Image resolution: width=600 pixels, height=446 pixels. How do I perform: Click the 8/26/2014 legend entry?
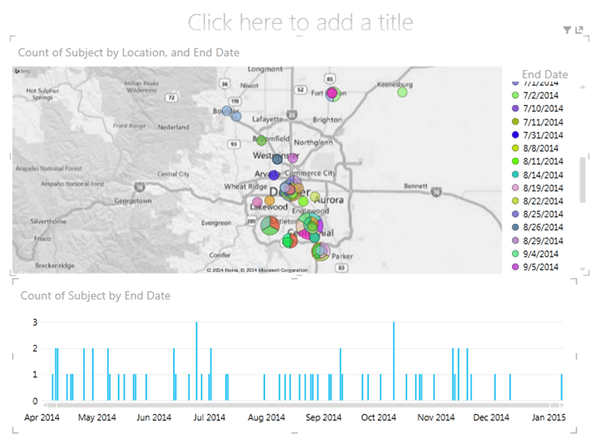[x=538, y=227]
